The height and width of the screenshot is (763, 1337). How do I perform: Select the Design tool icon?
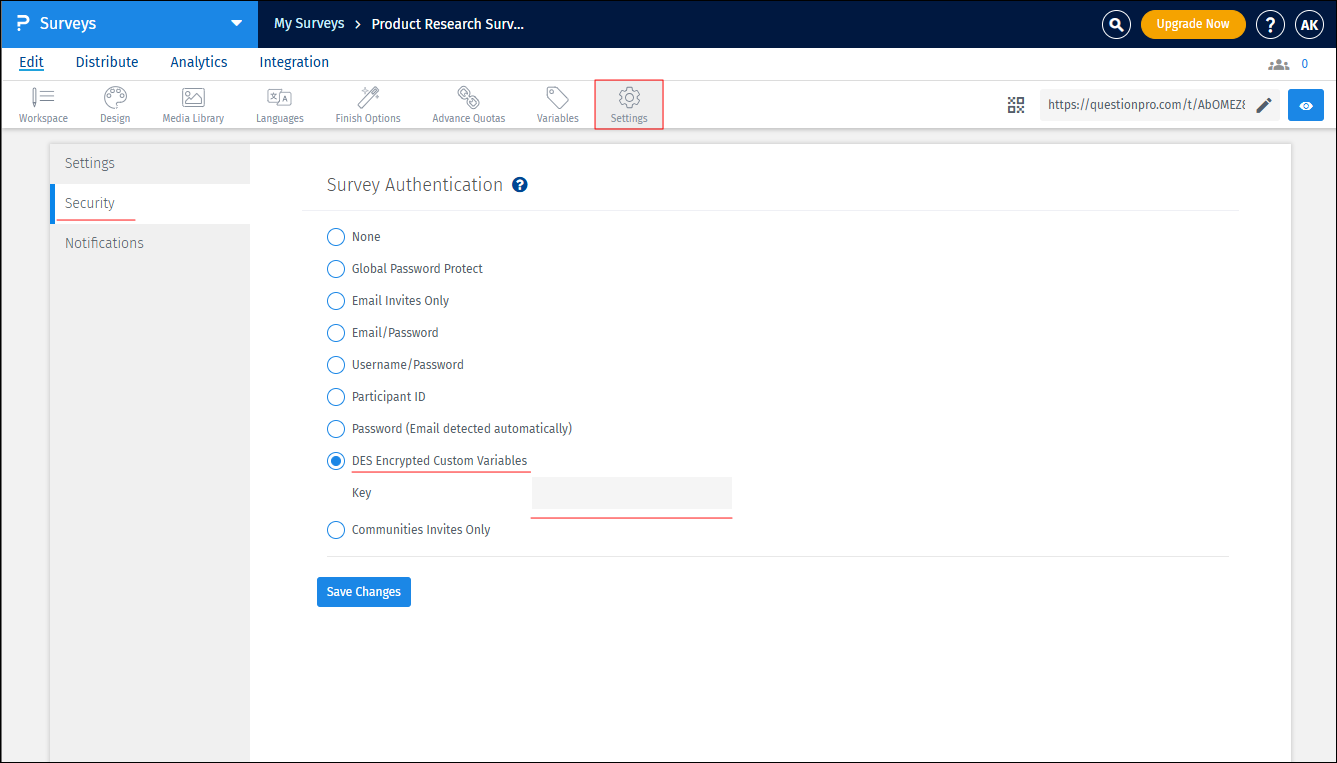pyautogui.click(x=114, y=104)
